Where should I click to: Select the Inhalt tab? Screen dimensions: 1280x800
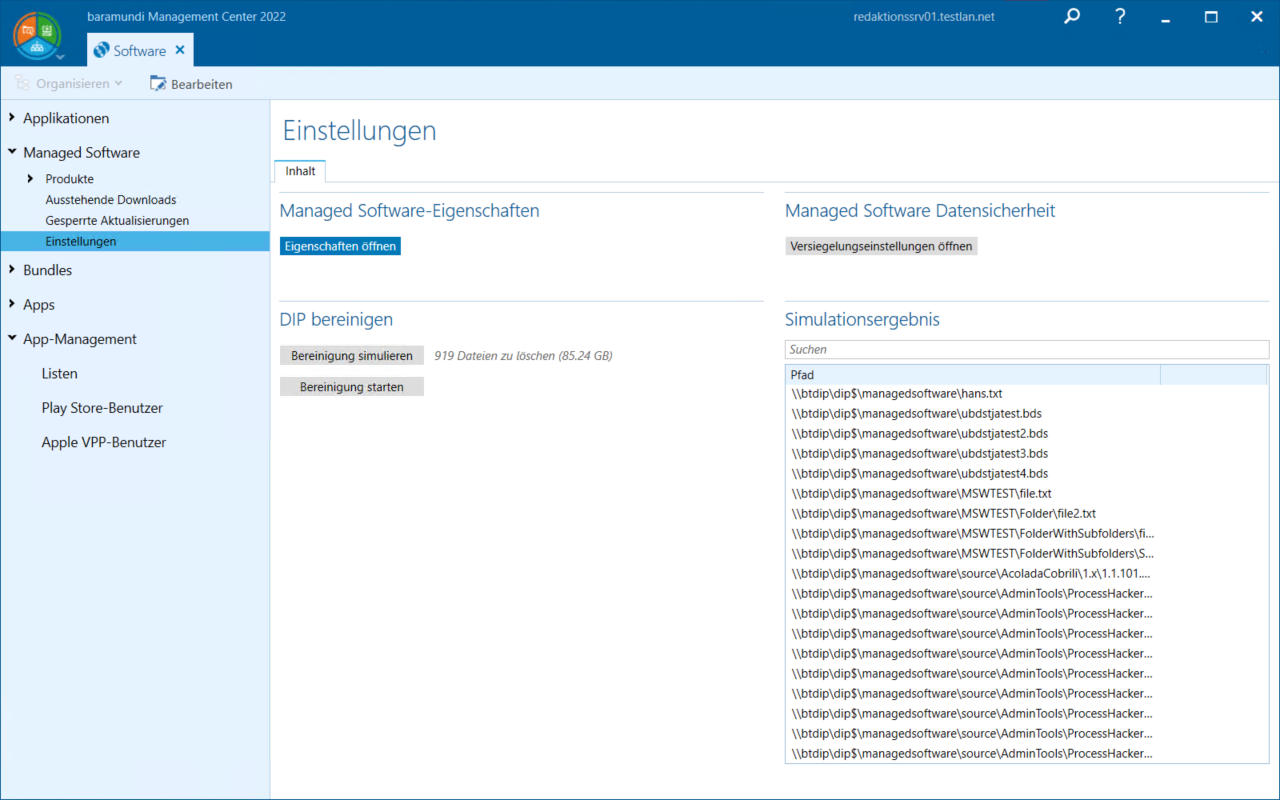coord(300,171)
